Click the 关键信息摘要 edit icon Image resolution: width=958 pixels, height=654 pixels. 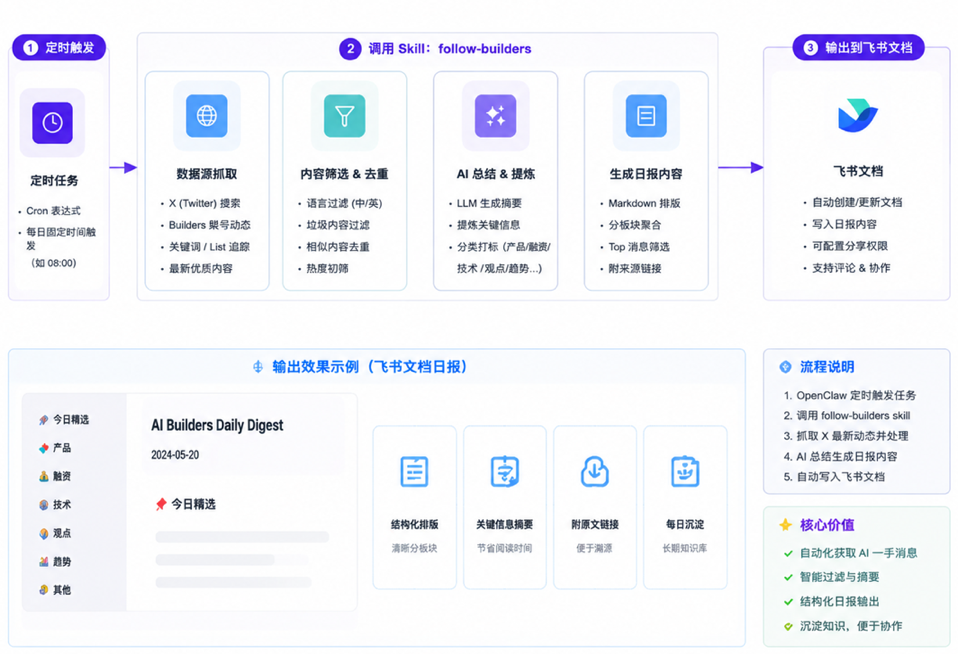(505, 471)
